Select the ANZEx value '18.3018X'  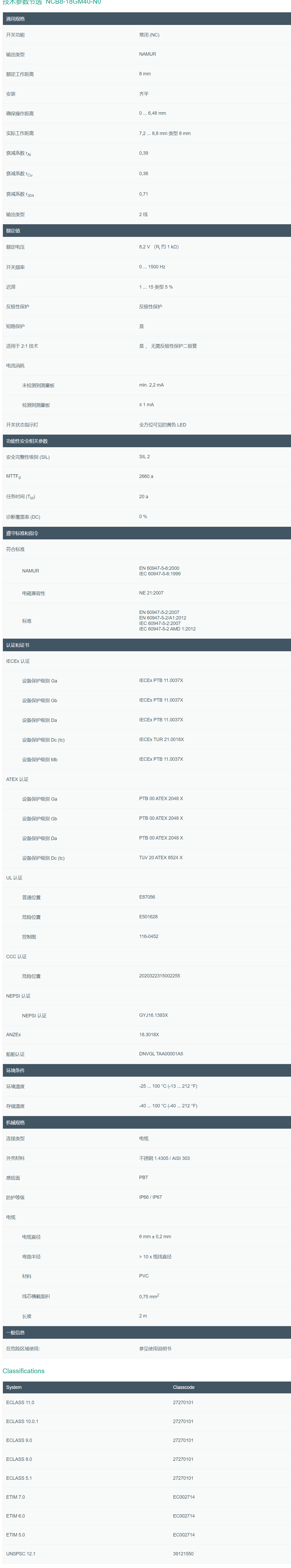coord(149,1034)
